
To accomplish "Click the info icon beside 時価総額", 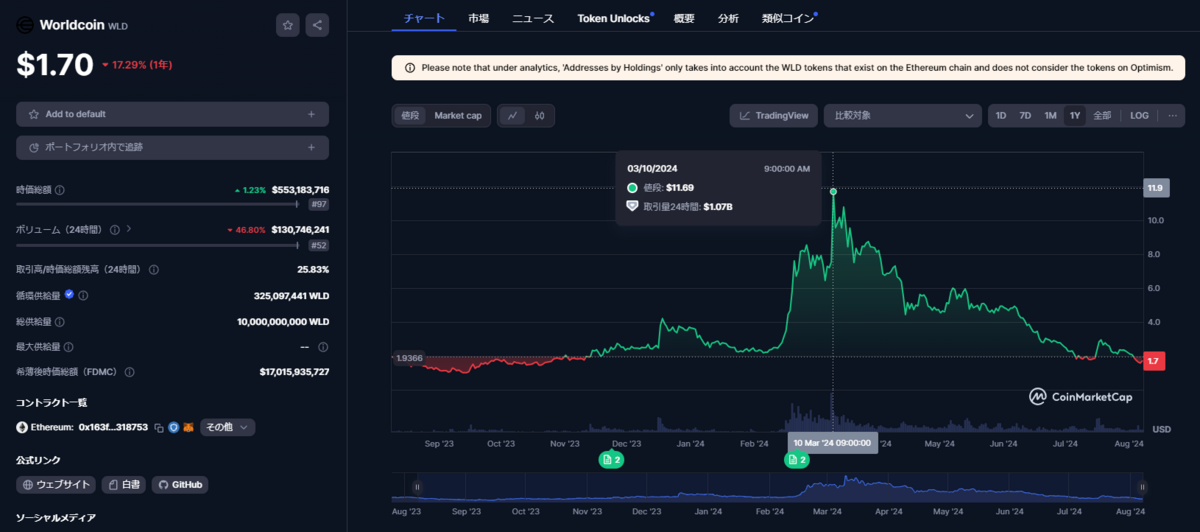I will click(60, 190).
